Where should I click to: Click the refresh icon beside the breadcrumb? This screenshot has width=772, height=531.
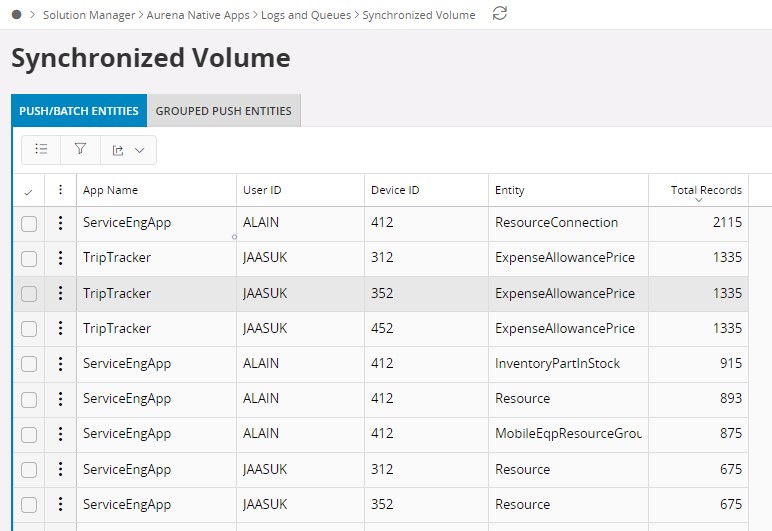point(500,14)
